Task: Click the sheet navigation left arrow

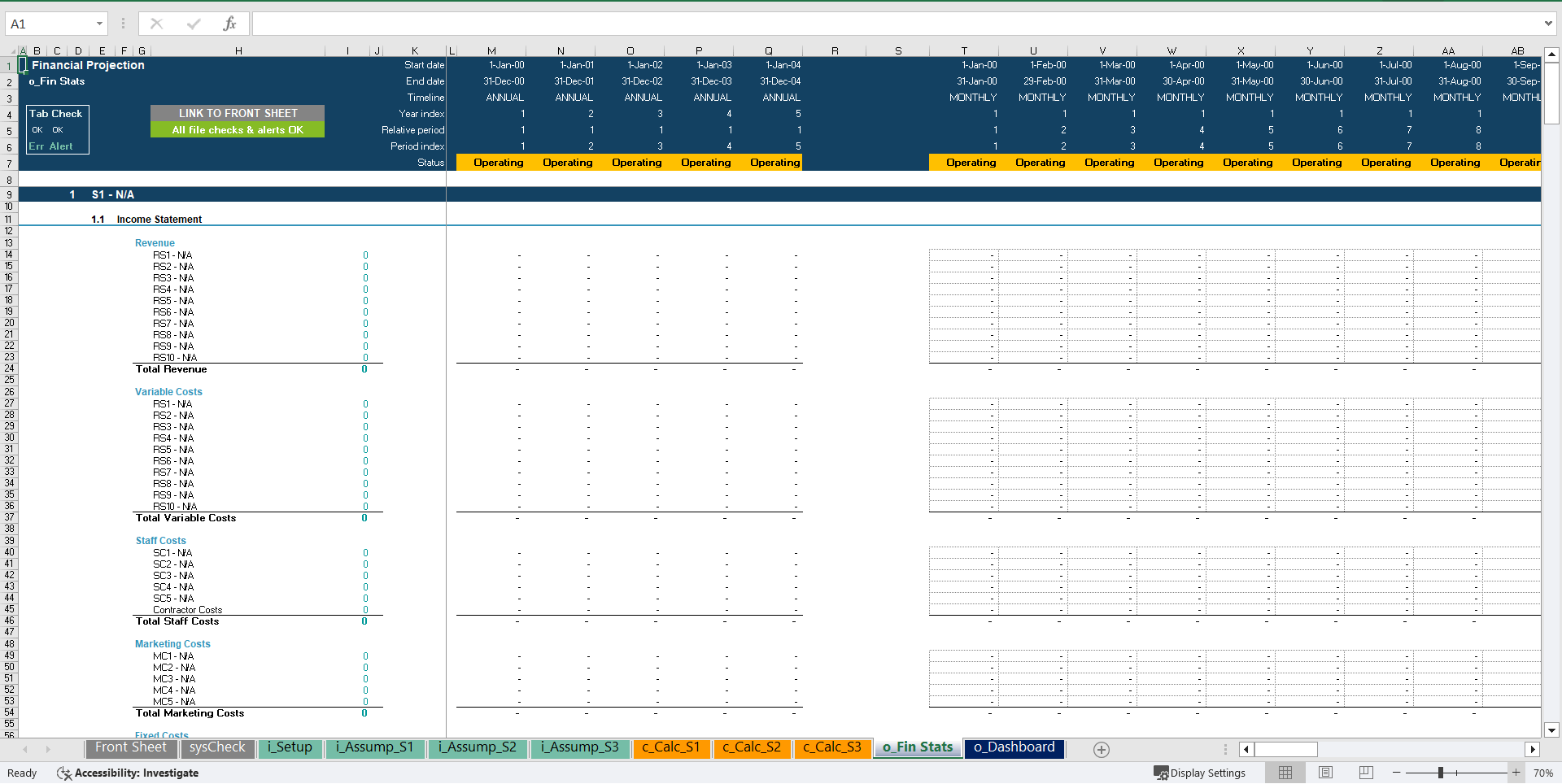Action: [x=24, y=750]
